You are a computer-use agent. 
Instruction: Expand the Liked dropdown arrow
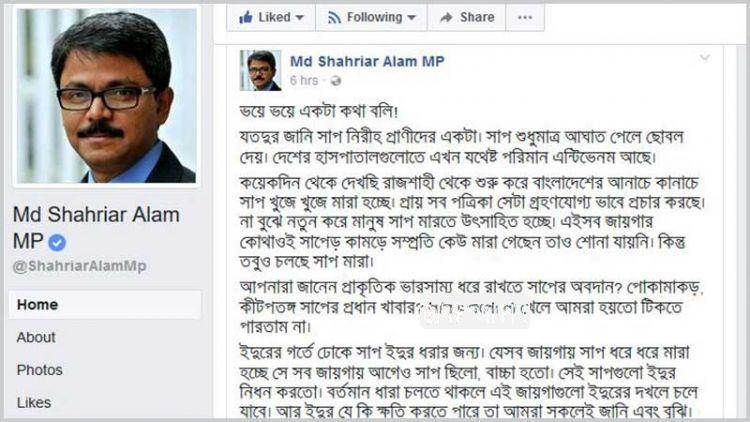(300, 18)
